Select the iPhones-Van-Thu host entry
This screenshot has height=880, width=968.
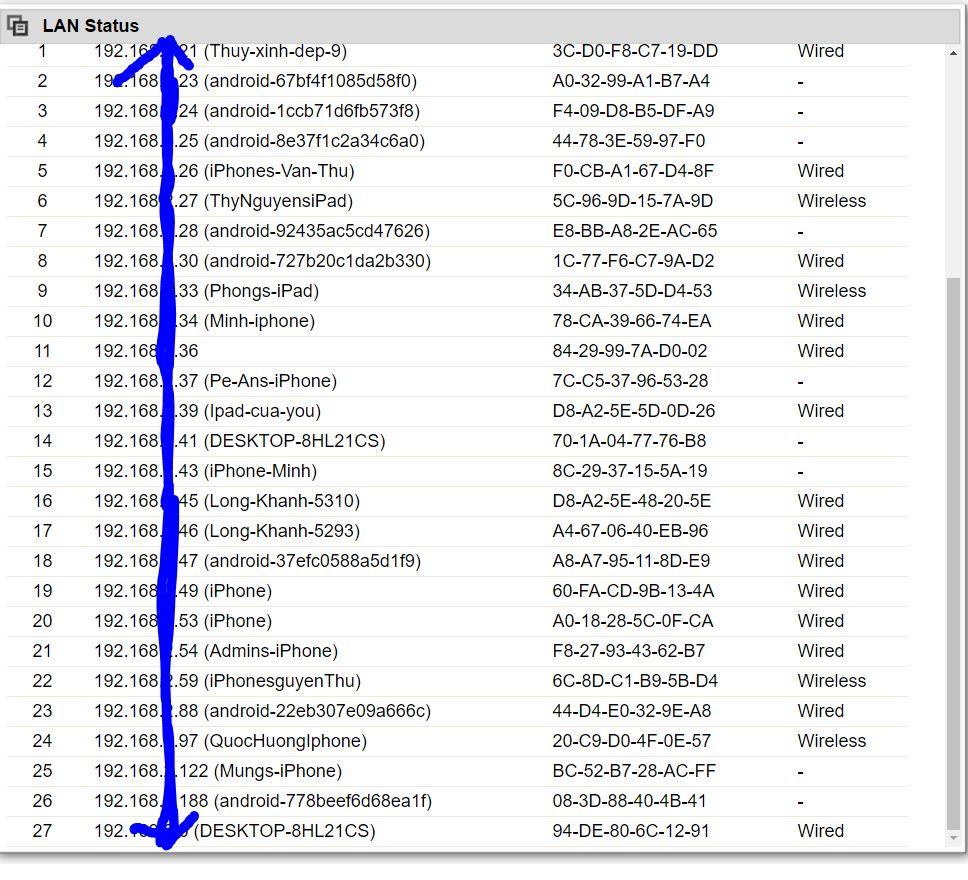(279, 170)
